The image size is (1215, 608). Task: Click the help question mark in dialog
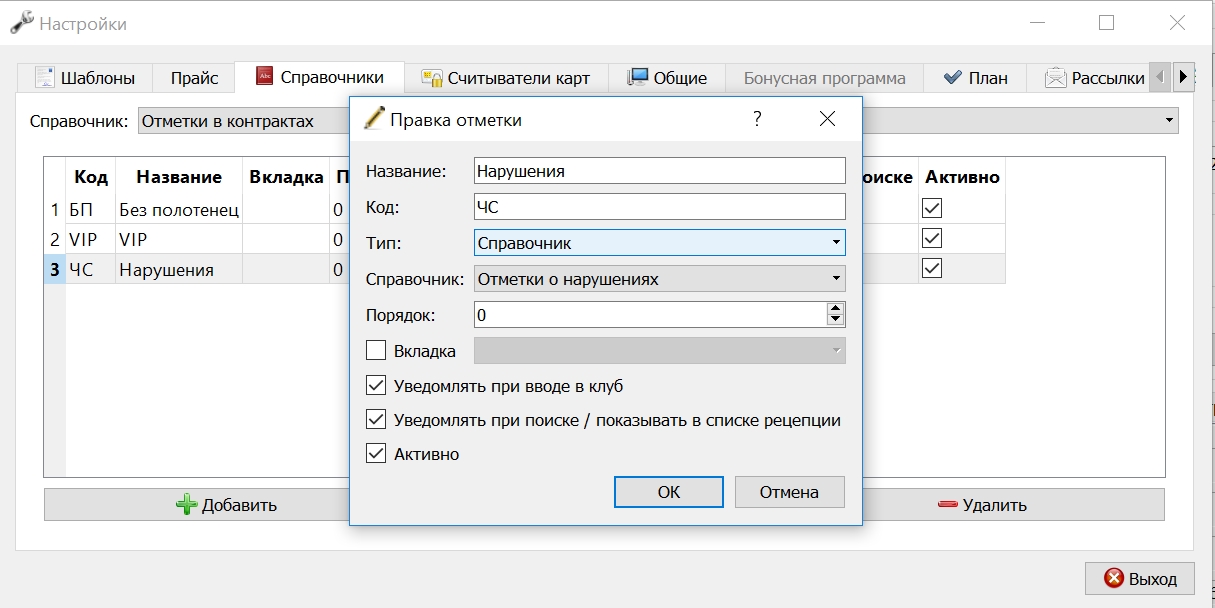tap(757, 119)
